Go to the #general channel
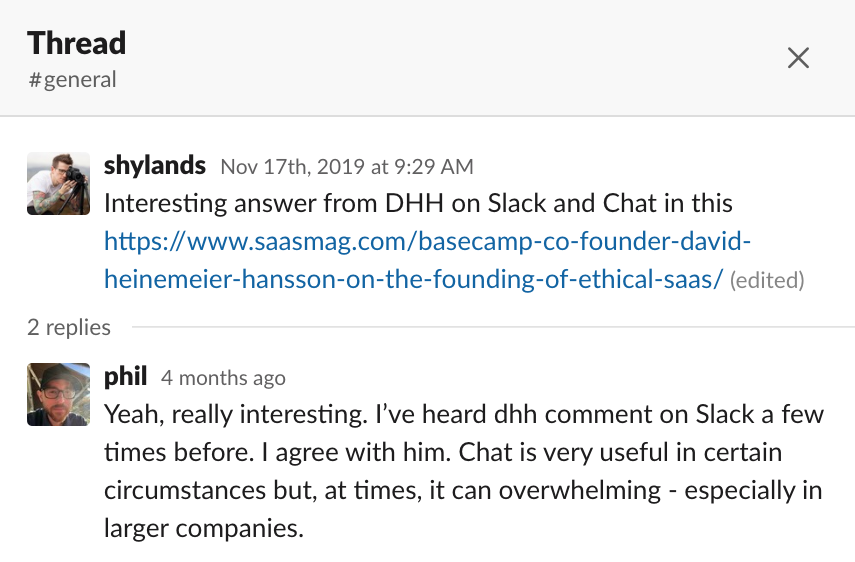Screen dimensions: 855x562 [x=72, y=80]
